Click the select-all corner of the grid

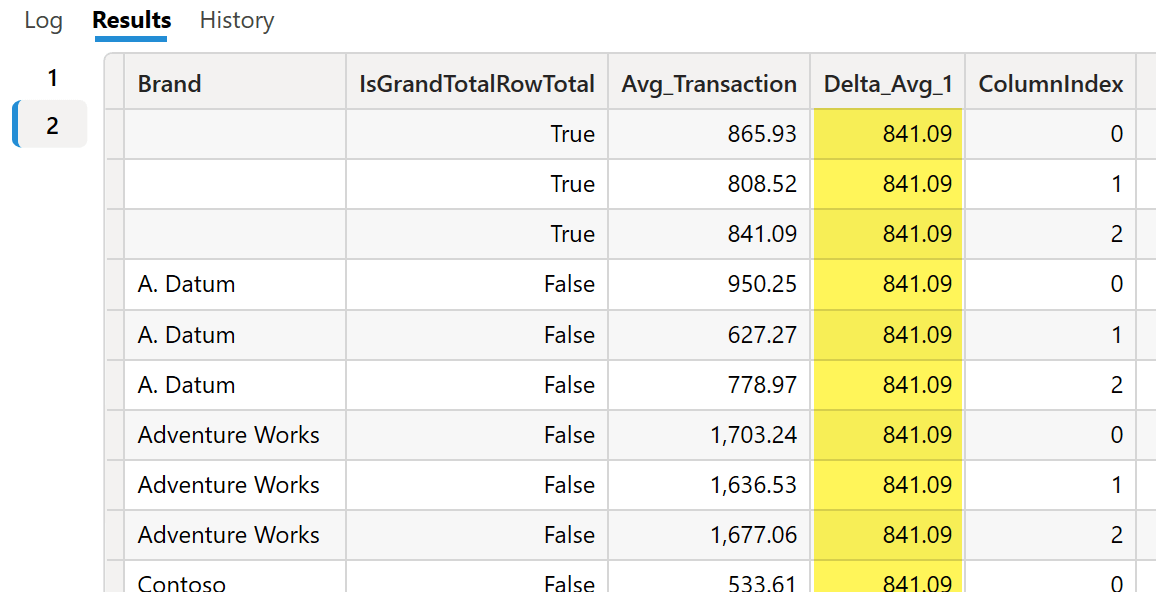pyautogui.click(x=115, y=82)
